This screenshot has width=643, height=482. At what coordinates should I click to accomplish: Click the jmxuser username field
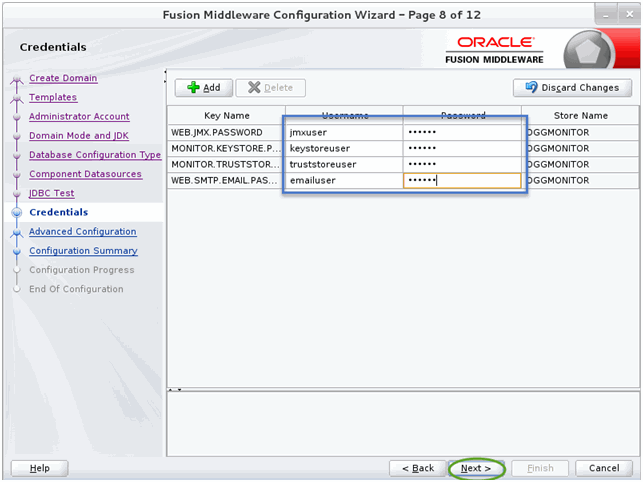point(344,132)
